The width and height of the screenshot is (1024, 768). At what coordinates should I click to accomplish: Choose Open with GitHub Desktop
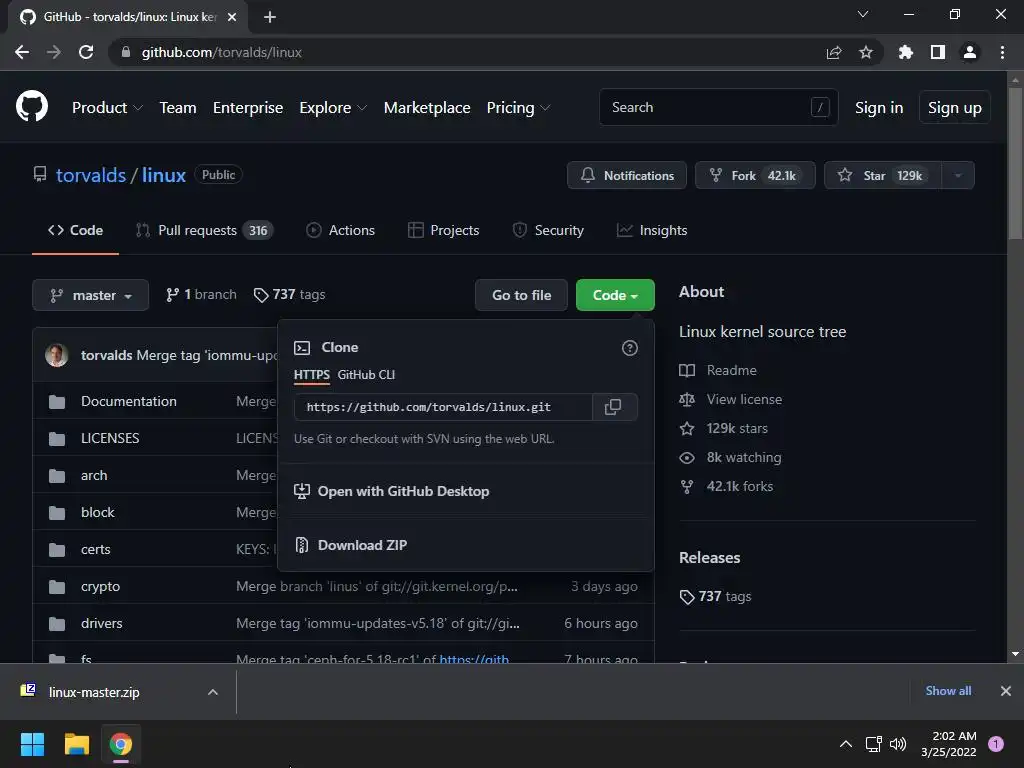392,491
